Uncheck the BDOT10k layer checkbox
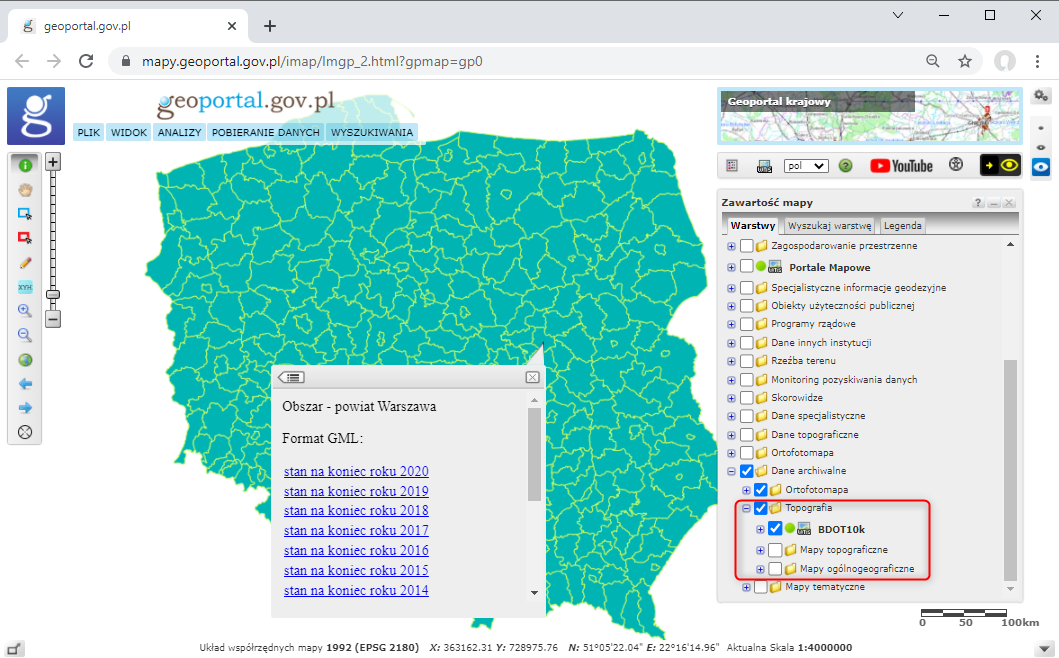Image resolution: width=1059 pixels, height=658 pixels. click(x=775, y=529)
